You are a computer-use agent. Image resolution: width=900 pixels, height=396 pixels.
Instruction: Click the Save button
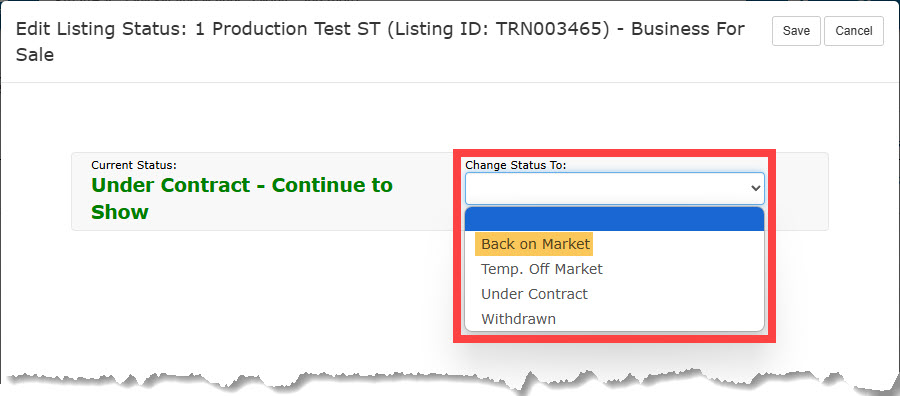796,31
